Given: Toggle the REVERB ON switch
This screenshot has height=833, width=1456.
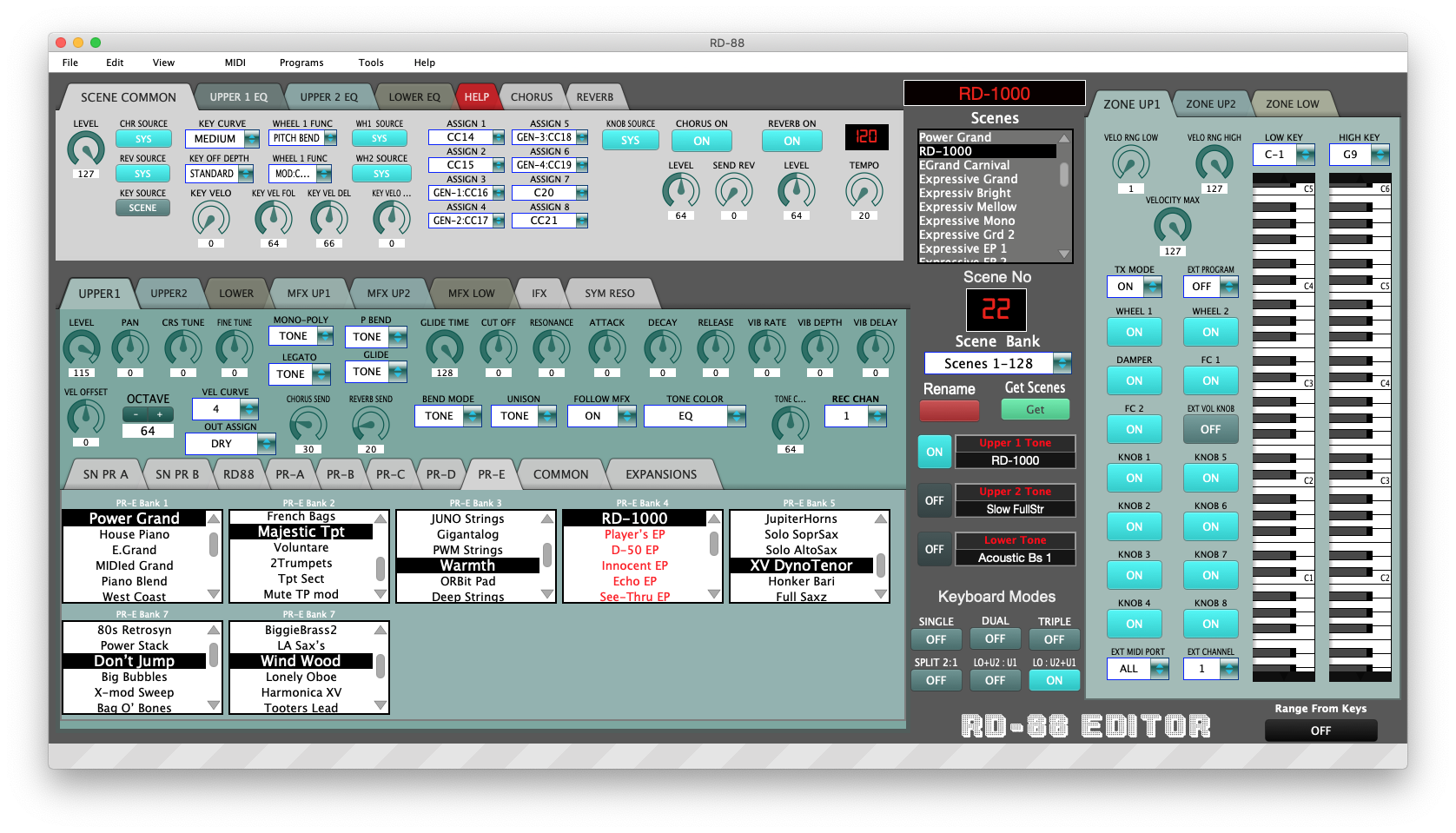Looking at the screenshot, I should pos(791,141).
